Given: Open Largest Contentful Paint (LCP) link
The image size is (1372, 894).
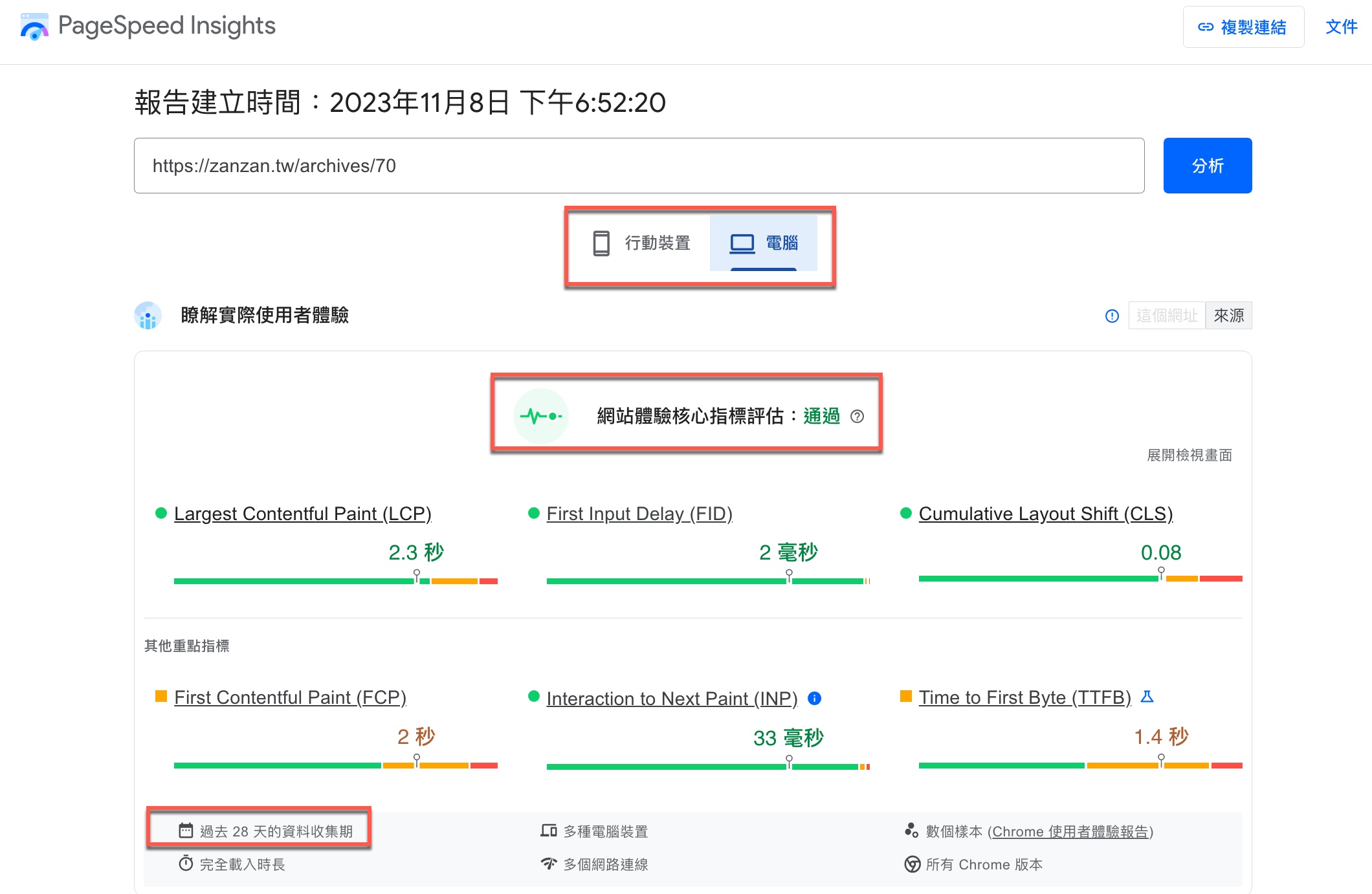Looking at the screenshot, I should coord(302,514).
